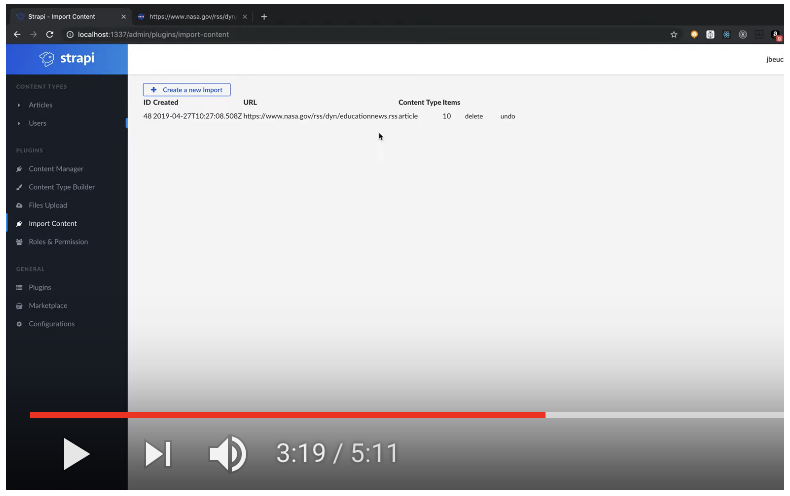Open Users content type in sidebar
This screenshot has height=496, width=790.
click(x=37, y=123)
